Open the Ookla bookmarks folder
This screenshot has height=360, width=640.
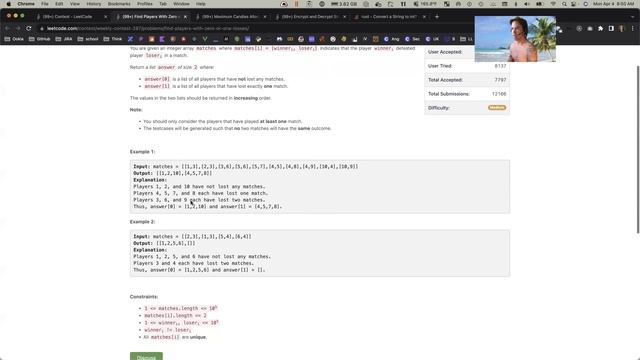click(14, 39)
